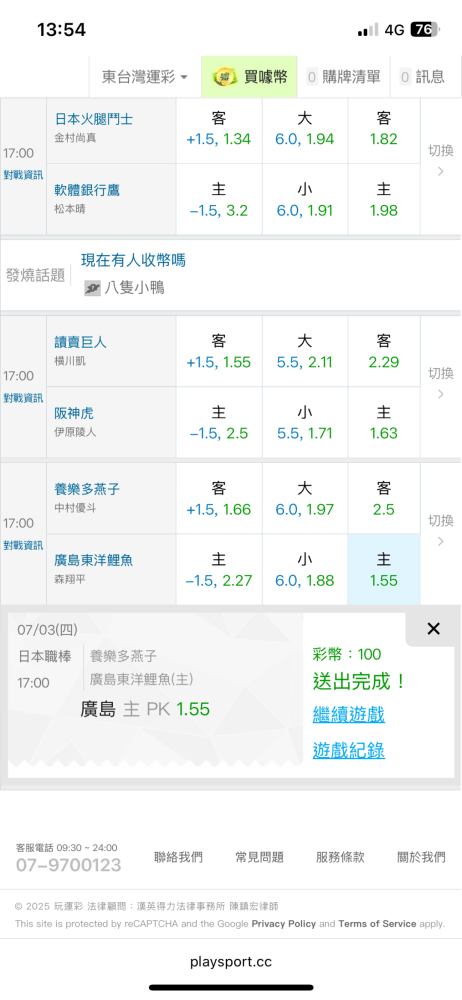
Task: Open the 東台灣運彩 dropdown
Action: tap(145, 77)
